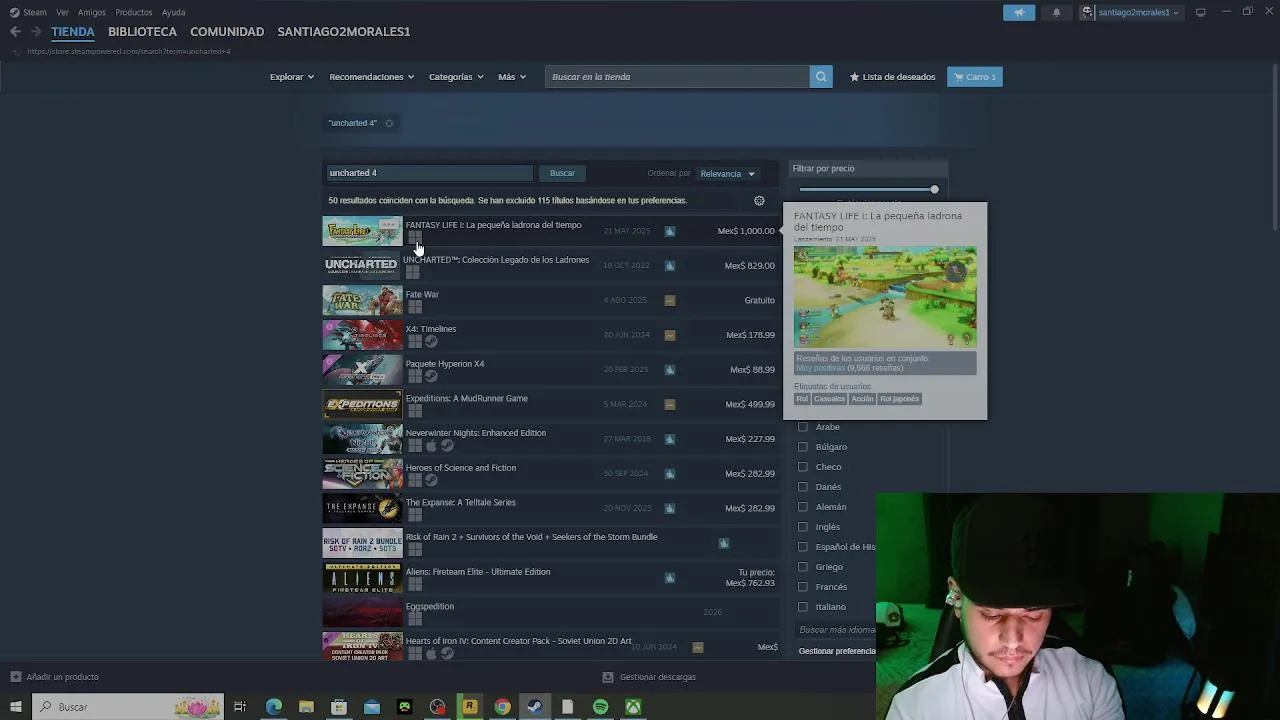Check the Francés language filter
The width and height of the screenshot is (1280, 720).
click(x=802, y=587)
